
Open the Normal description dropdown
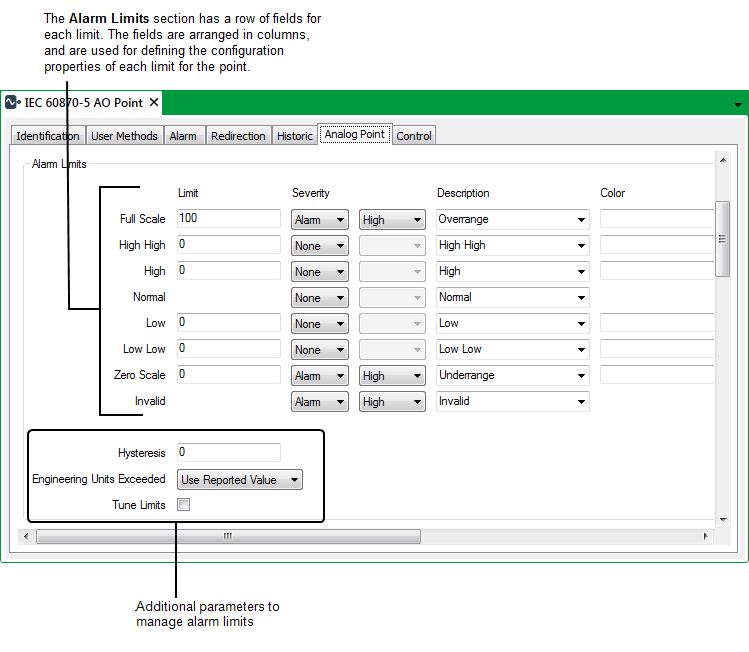pos(512,298)
